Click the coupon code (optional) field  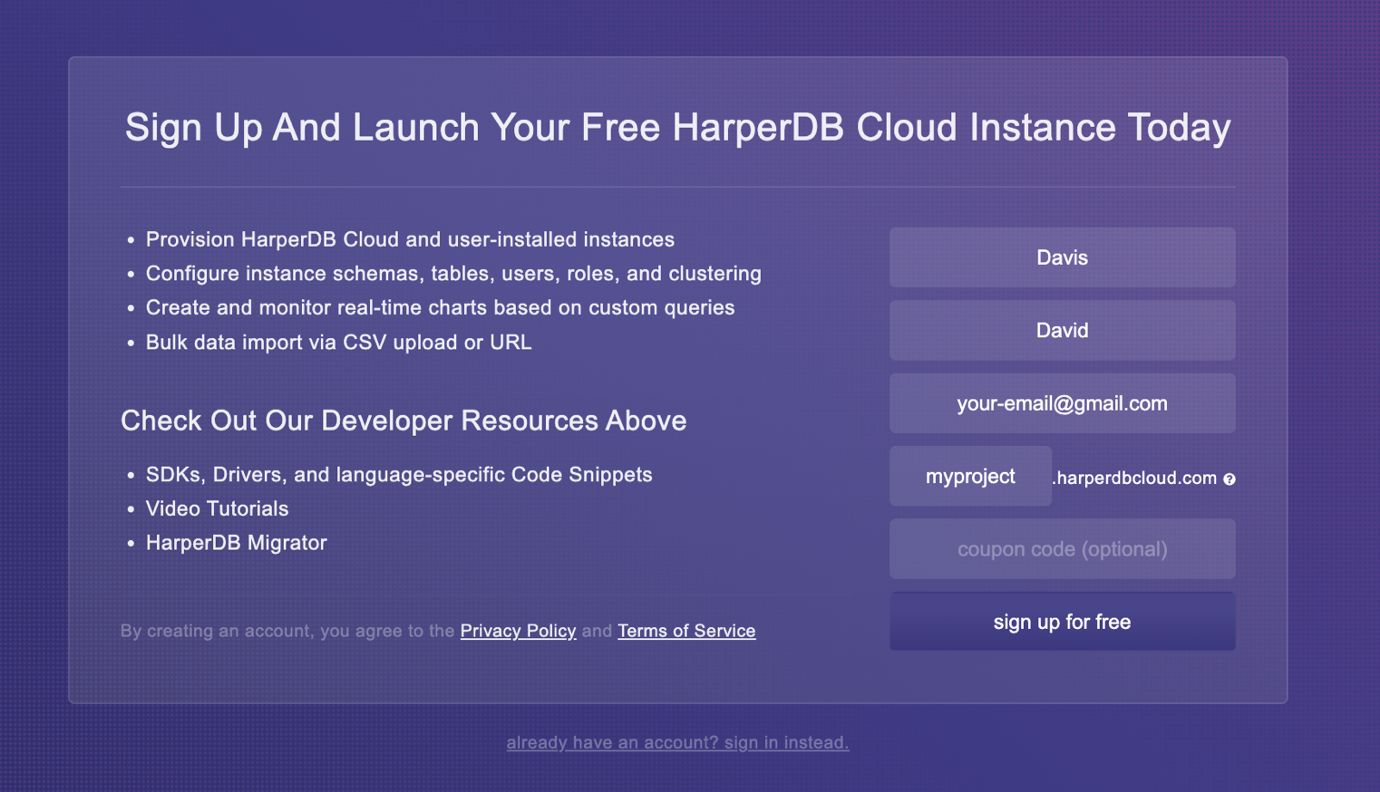point(1062,549)
